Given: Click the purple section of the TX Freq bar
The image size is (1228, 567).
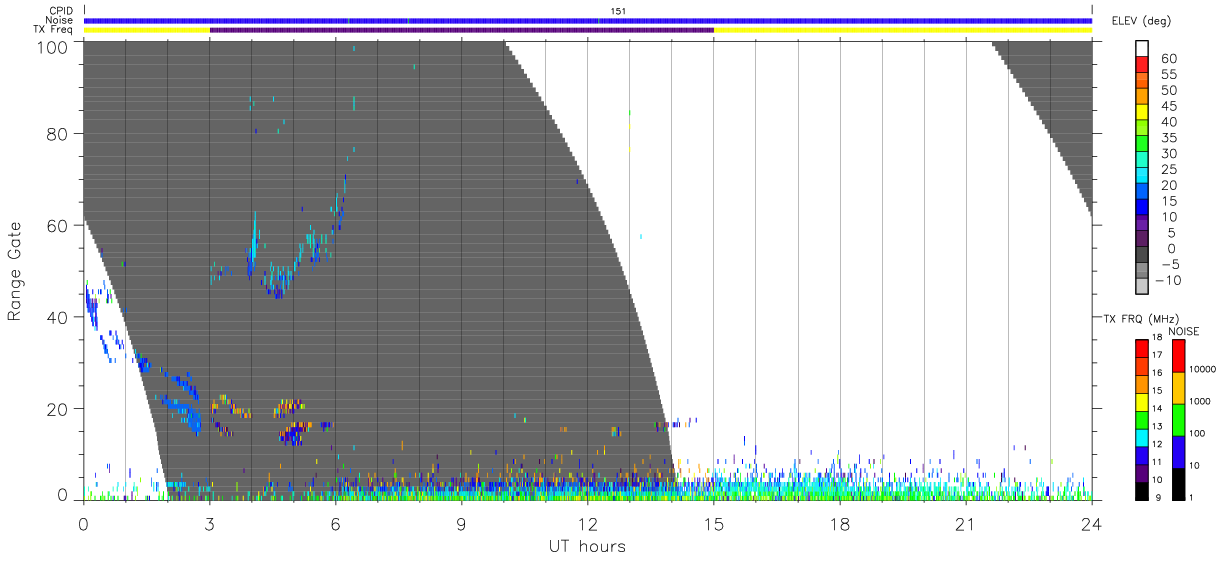Looking at the screenshot, I should [x=461, y=30].
